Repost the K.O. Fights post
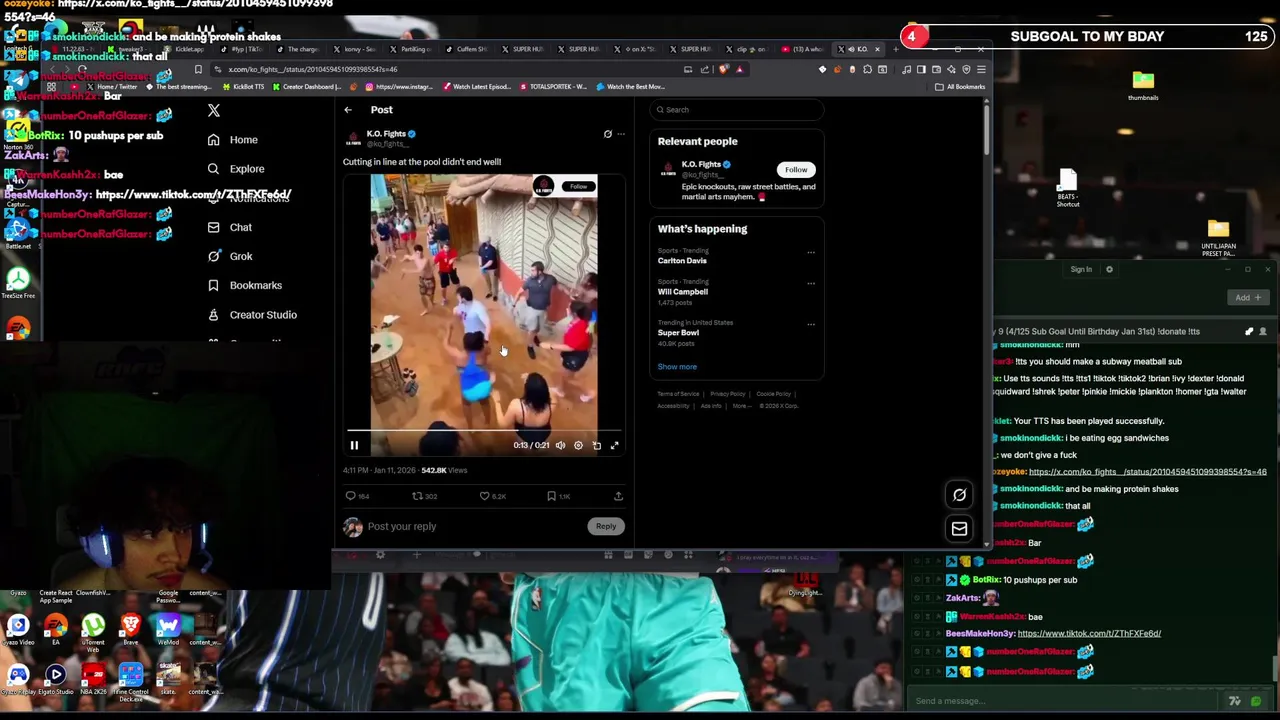Image resolution: width=1280 pixels, height=720 pixels. (x=417, y=496)
